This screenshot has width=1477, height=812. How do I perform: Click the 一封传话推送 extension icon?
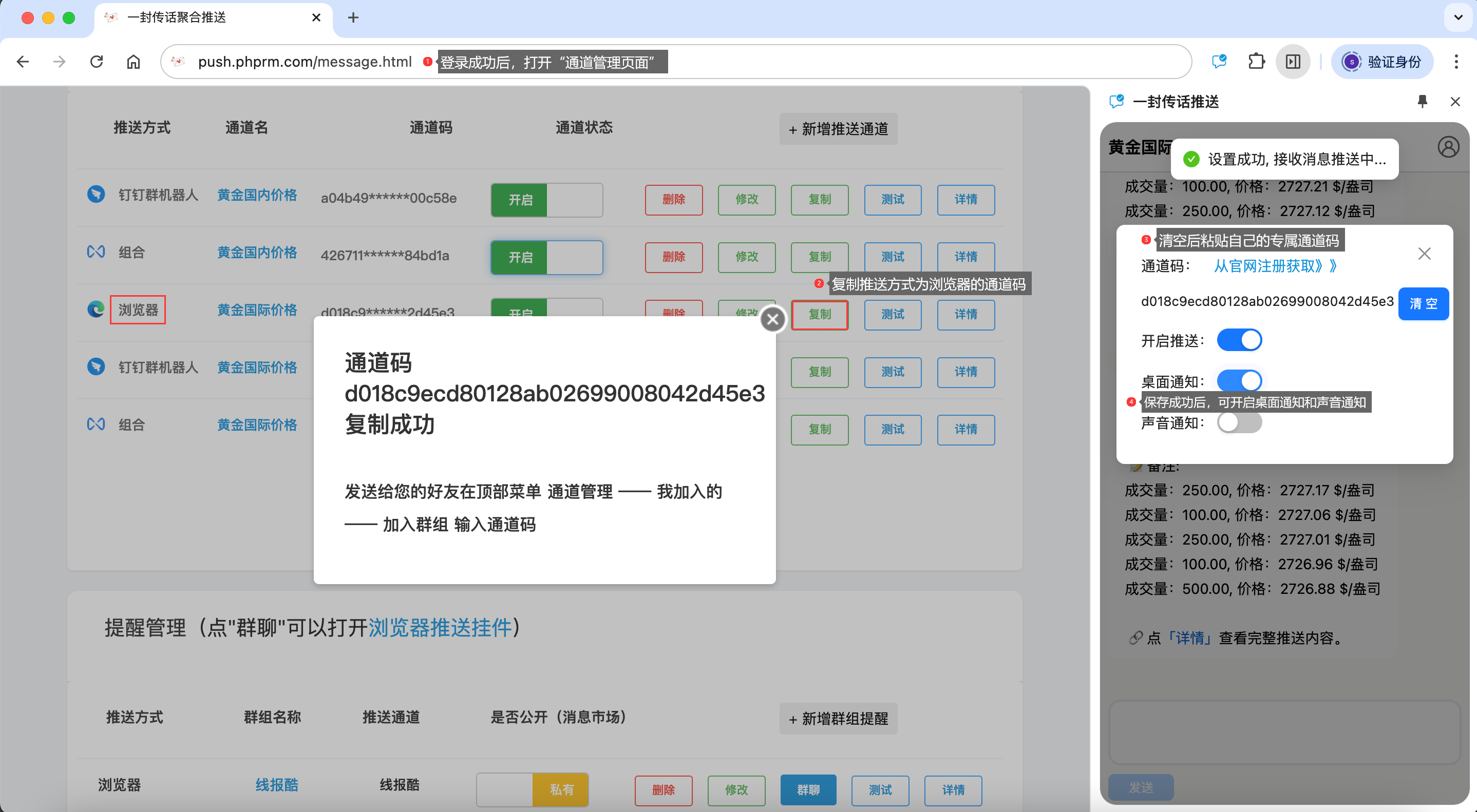(x=1218, y=61)
